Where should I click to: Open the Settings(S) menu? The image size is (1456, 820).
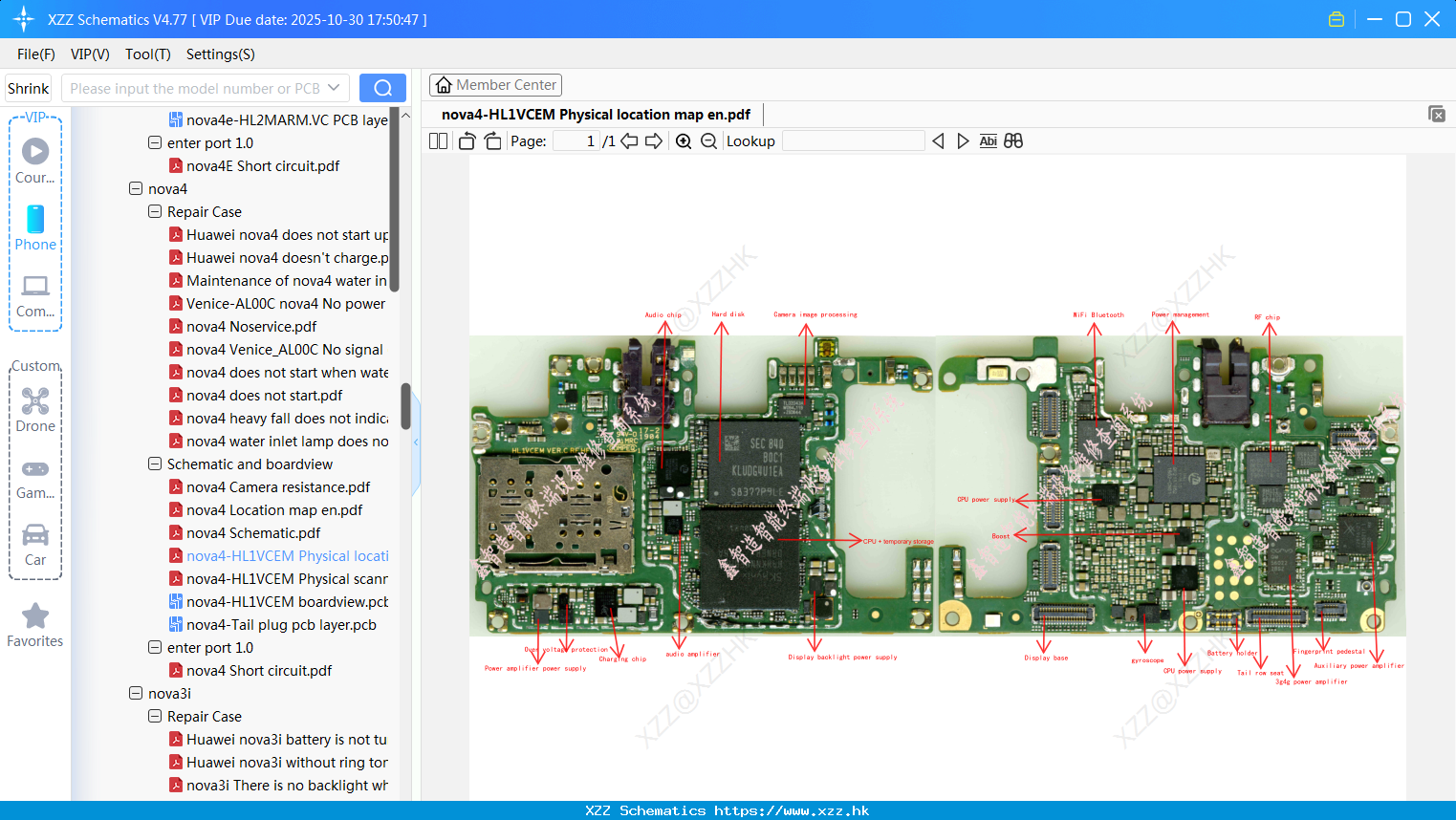click(x=221, y=54)
